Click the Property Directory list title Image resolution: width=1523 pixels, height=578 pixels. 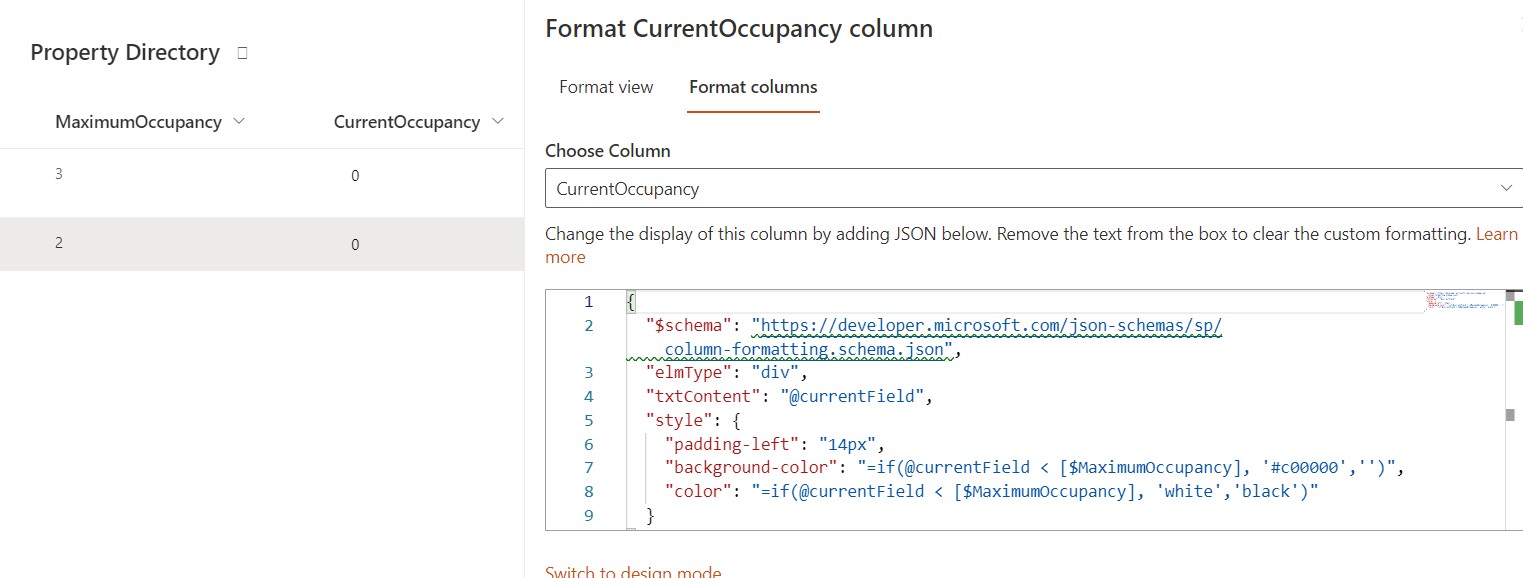[125, 53]
